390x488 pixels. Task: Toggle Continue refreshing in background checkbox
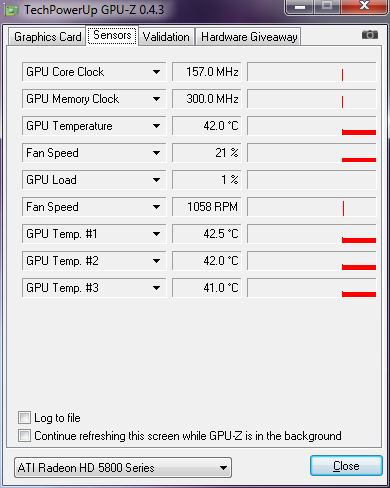click(x=24, y=435)
